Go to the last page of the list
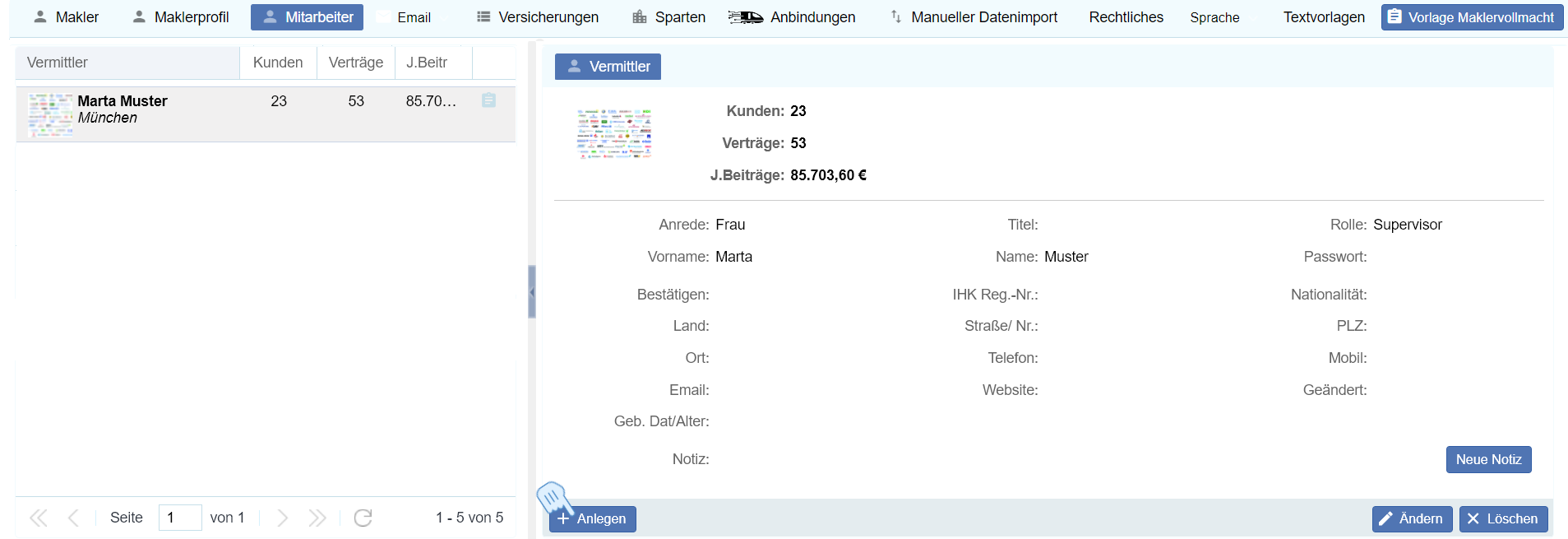 coord(317,518)
